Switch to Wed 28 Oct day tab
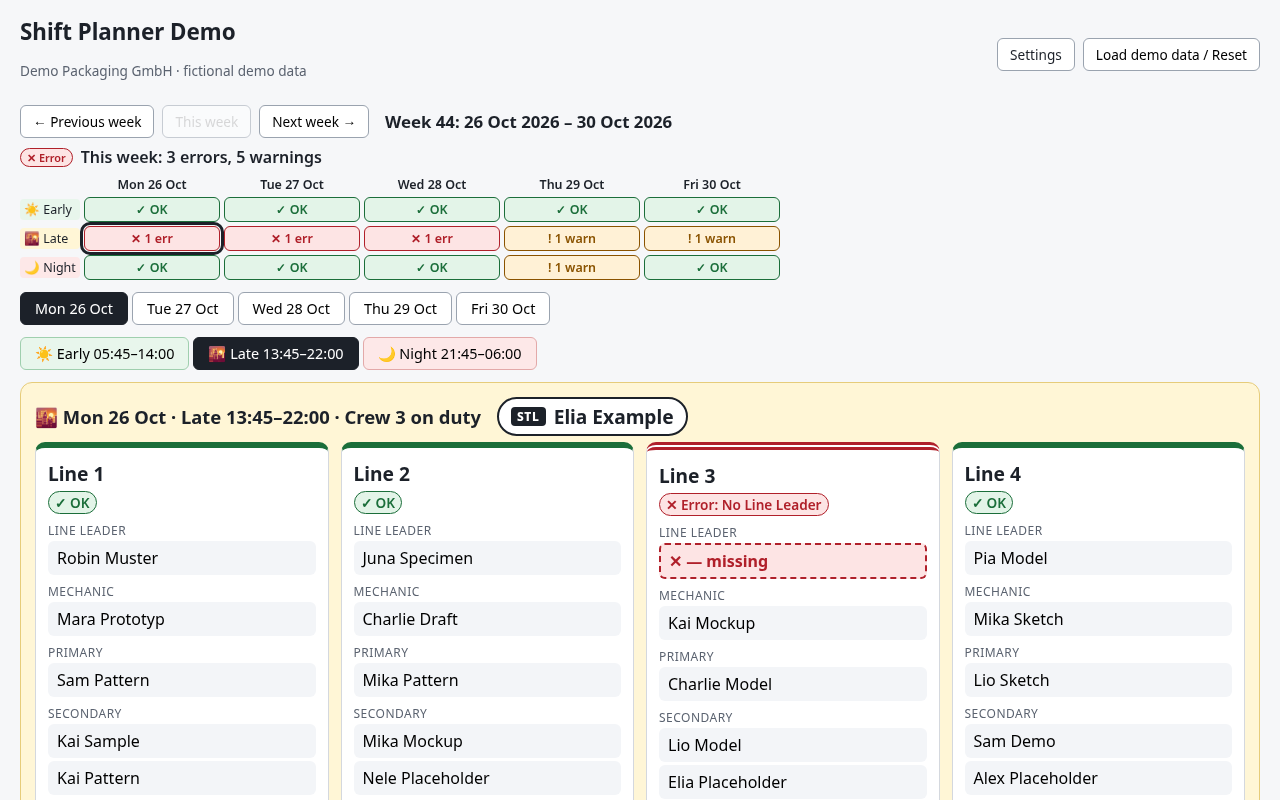Viewport: 1280px width, 800px height. click(291, 309)
